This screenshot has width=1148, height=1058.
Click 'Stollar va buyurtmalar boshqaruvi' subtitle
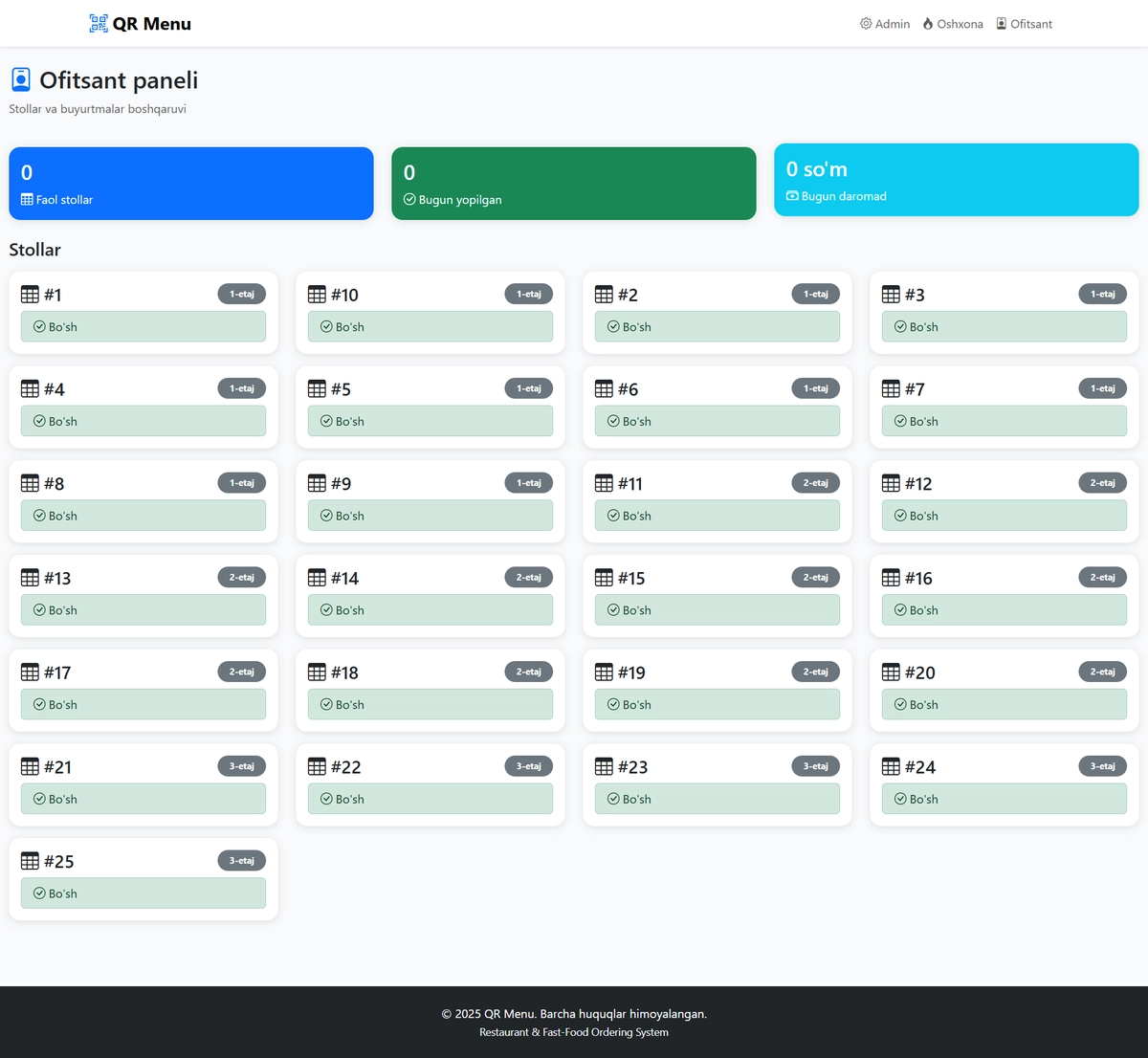tap(98, 109)
